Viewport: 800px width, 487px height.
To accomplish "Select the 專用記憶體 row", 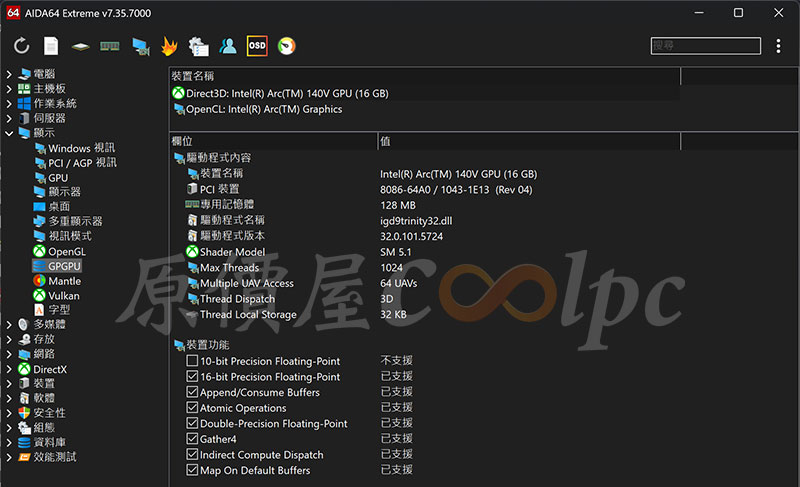I will coord(424,205).
